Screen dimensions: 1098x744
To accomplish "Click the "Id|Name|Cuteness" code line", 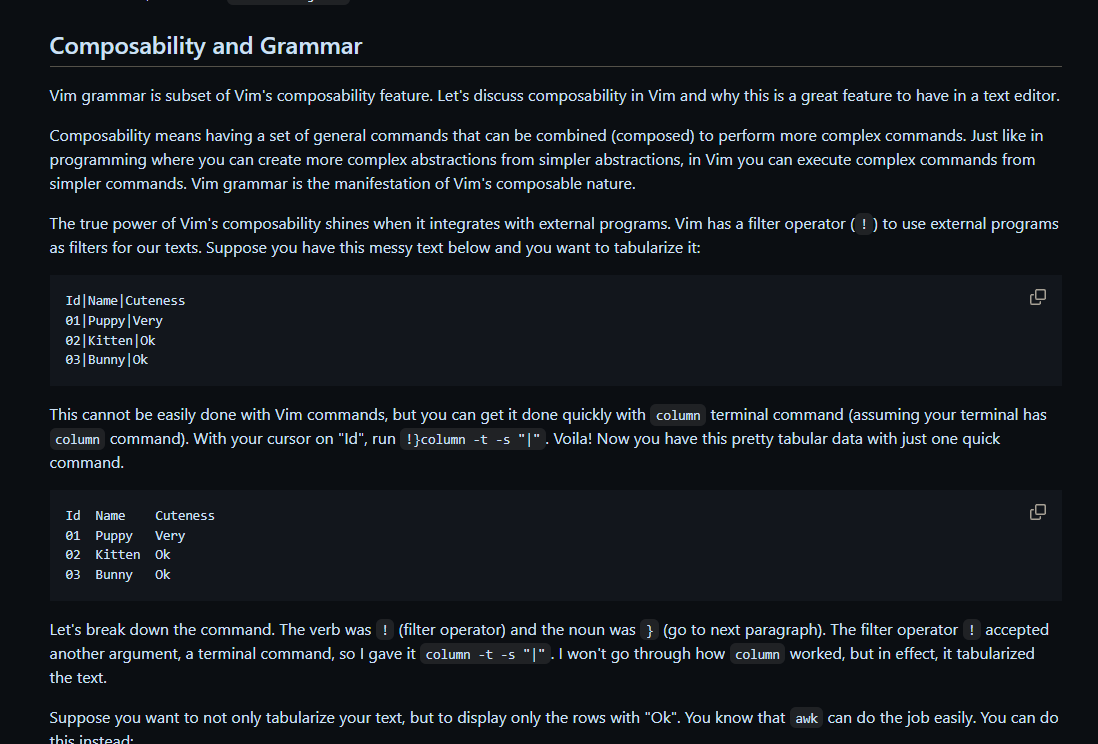I will [125, 300].
